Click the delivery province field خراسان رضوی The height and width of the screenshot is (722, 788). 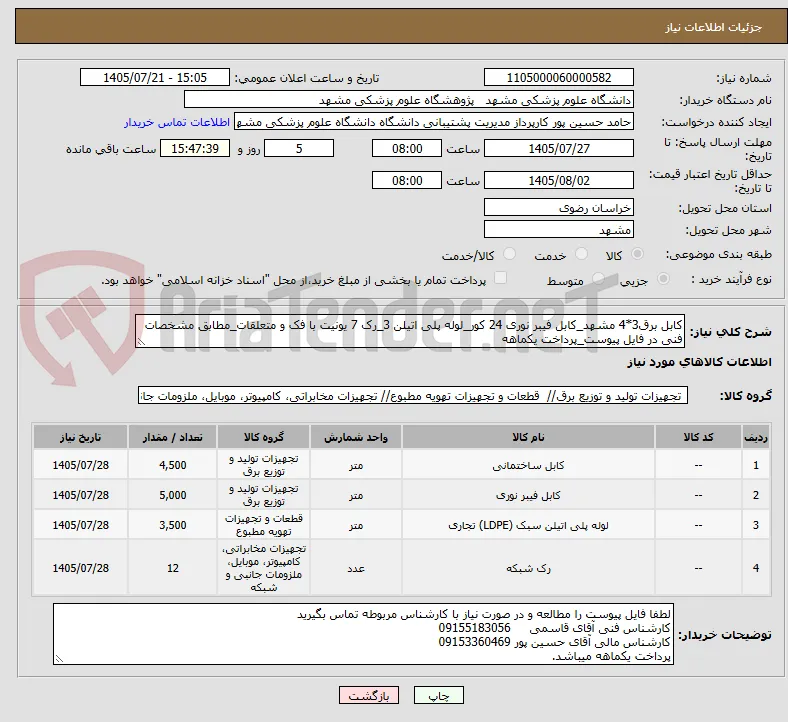click(559, 208)
